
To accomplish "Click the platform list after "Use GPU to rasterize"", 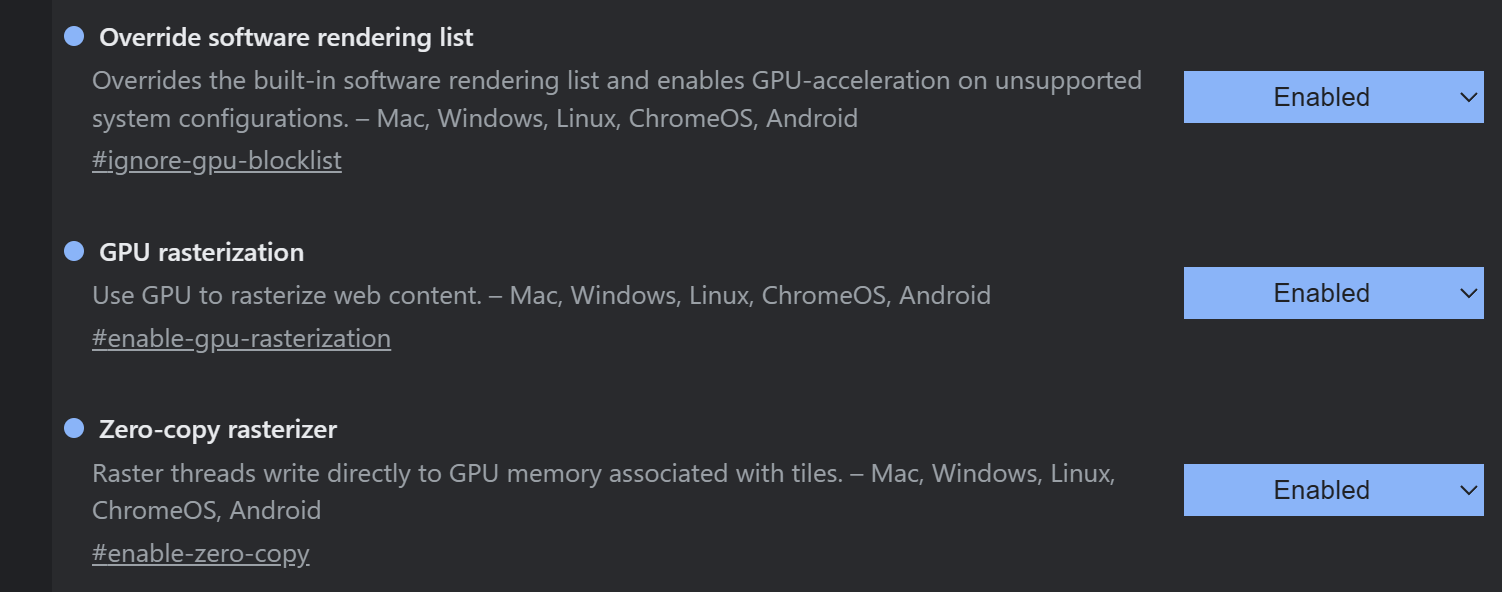I will pyautogui.click(x=750, y=296).
